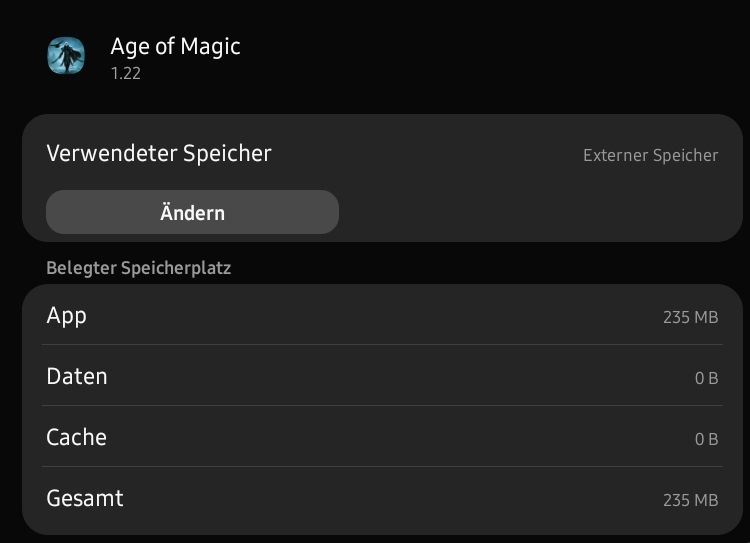Click the Belegter Speicherplatz section header

tap(139, 268)
